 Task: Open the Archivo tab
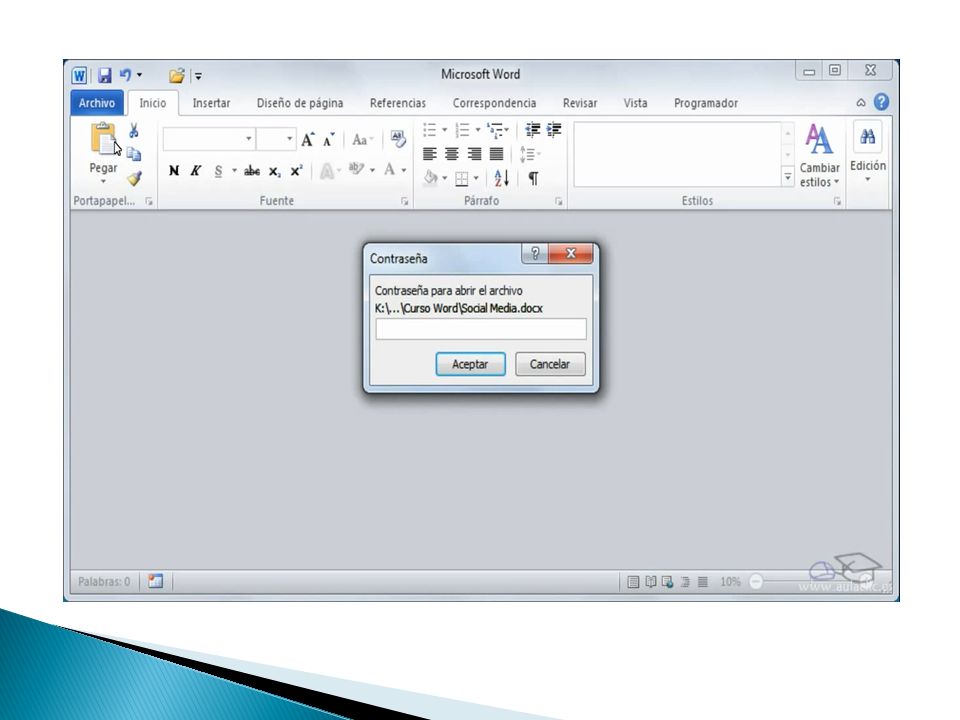coord(97,103)
